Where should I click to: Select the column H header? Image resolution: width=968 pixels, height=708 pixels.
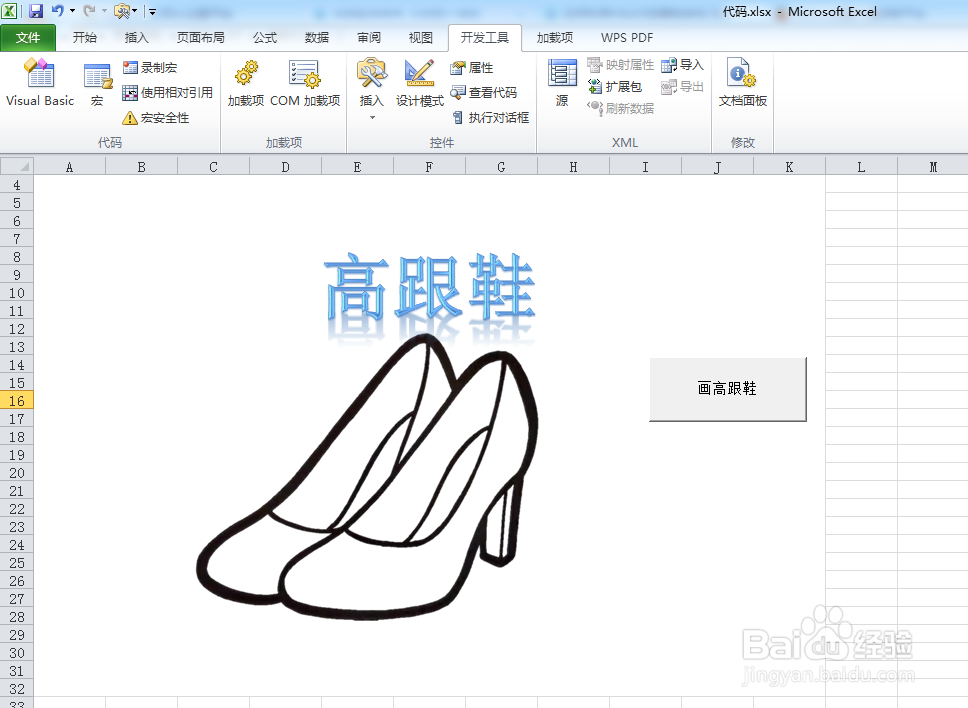coord(573,166)
